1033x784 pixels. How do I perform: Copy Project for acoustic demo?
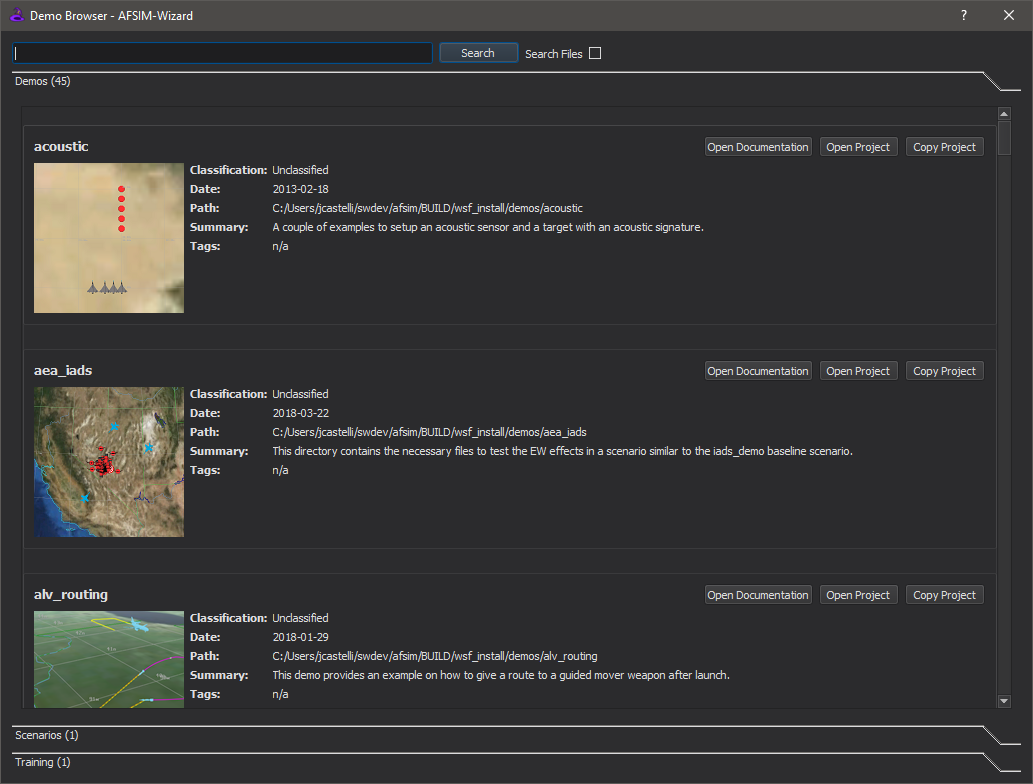[944, 147]
